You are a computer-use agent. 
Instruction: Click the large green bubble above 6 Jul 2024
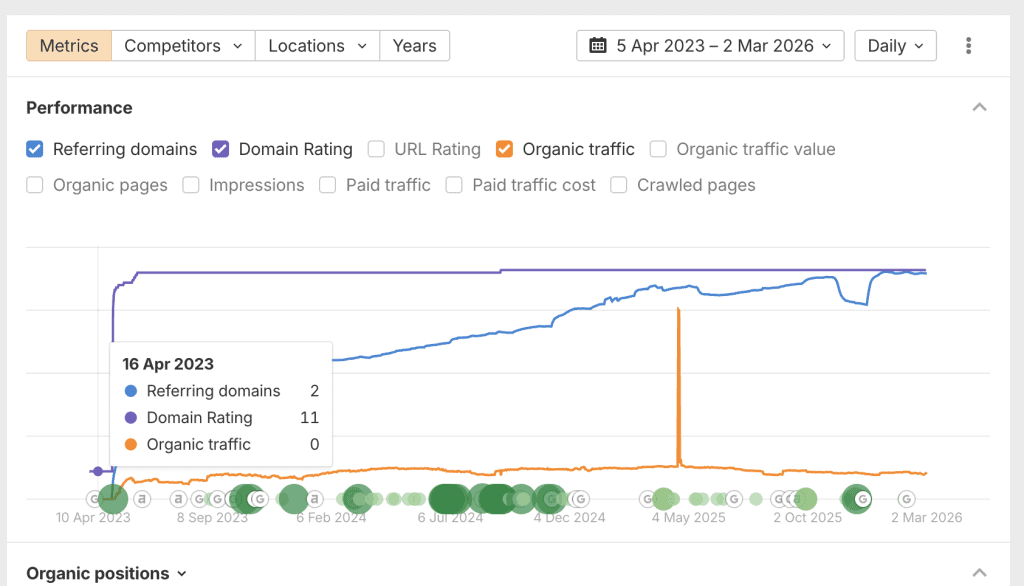point(450,499)
